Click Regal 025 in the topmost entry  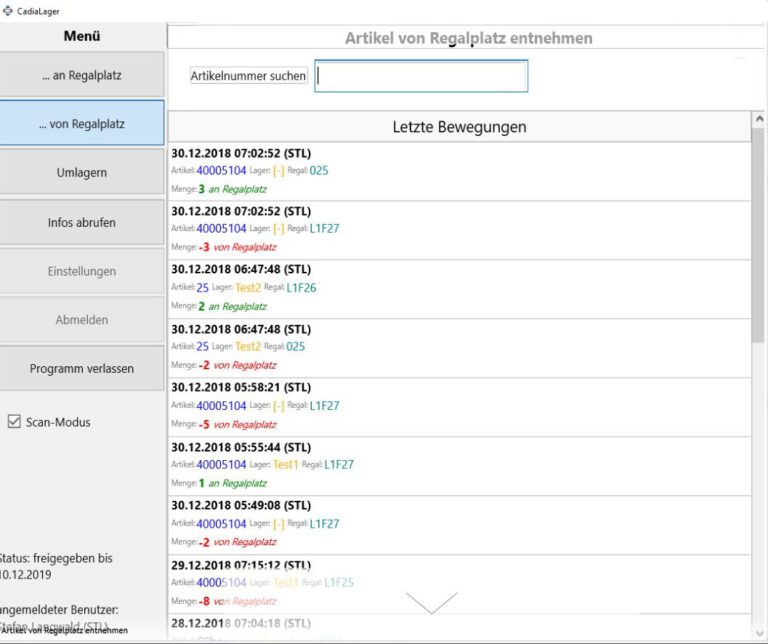[x=319, y=171]
